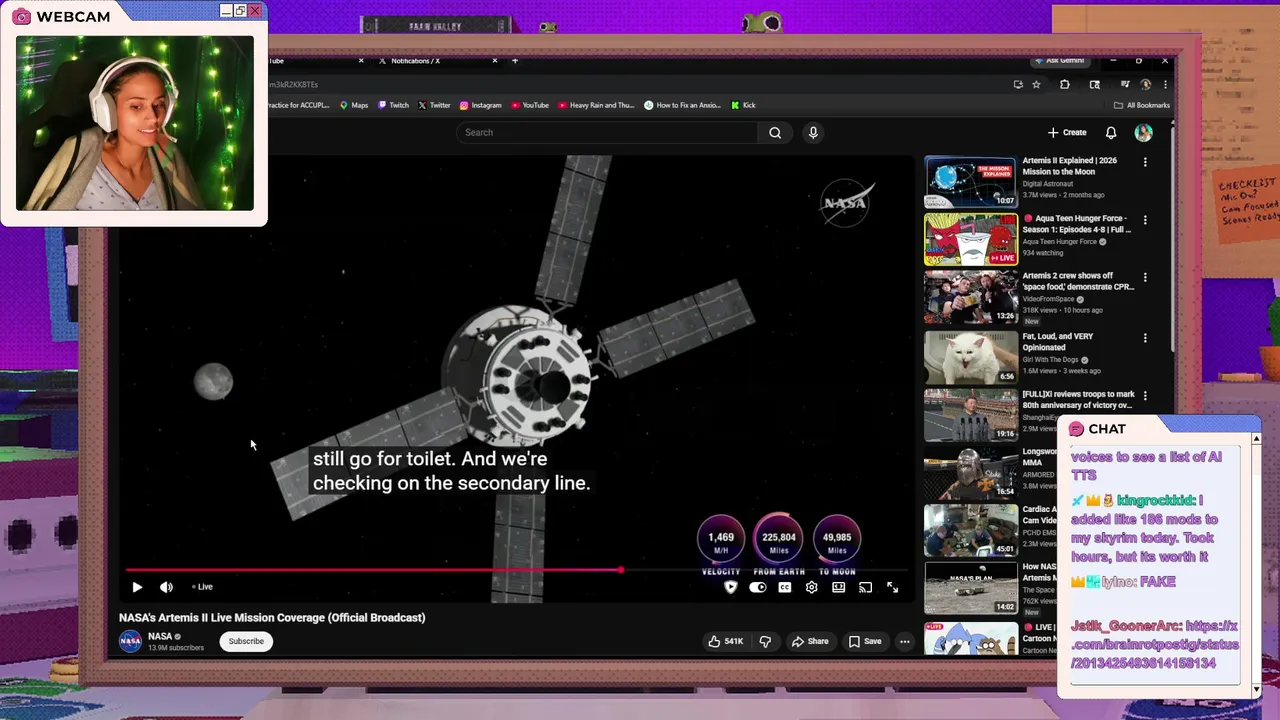Dislike the Artemis II video
This screenshot has width=1280, height=720.
pyautogui.click(x=766, y=641)
